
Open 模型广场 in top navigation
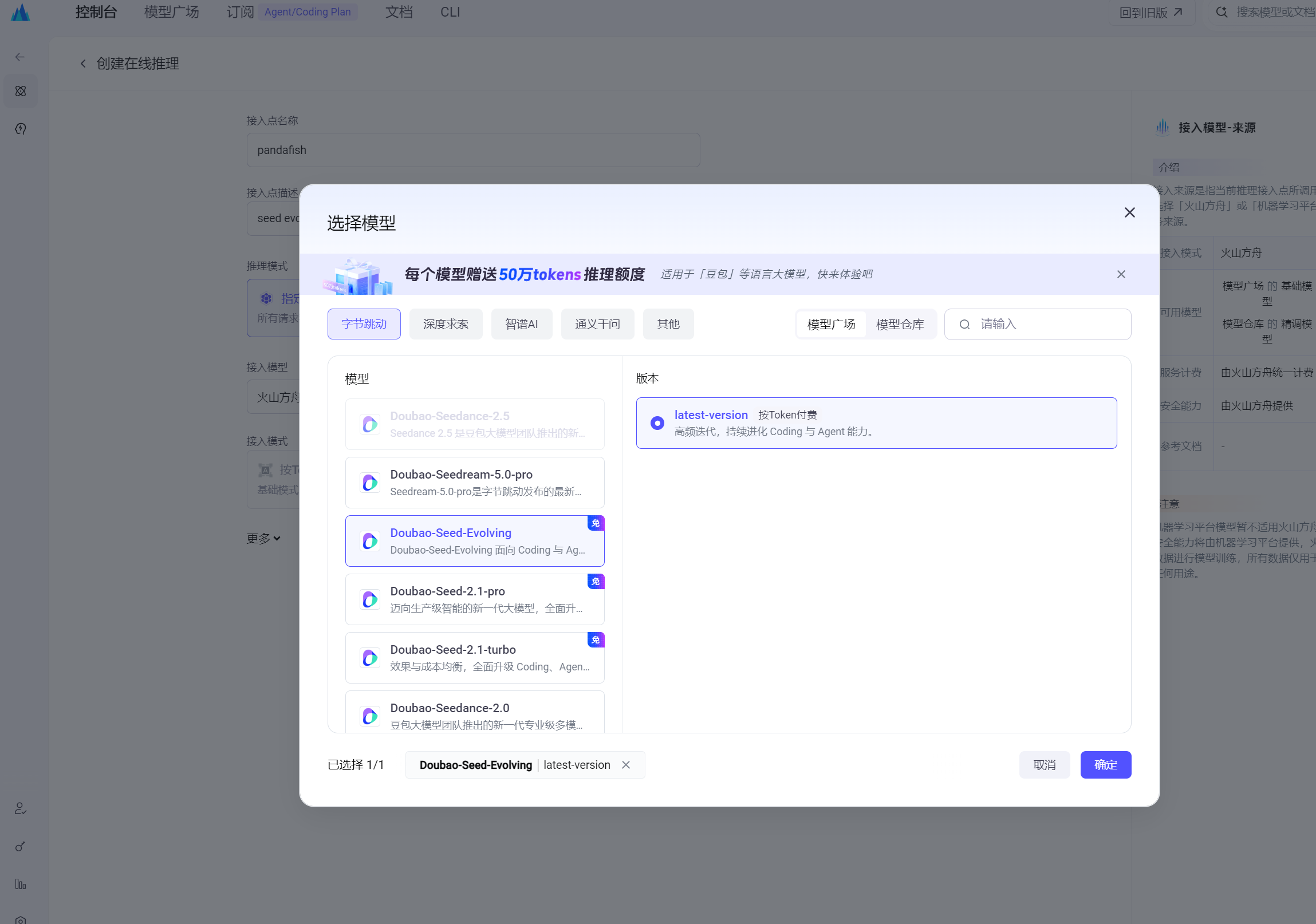coord(171,12)
